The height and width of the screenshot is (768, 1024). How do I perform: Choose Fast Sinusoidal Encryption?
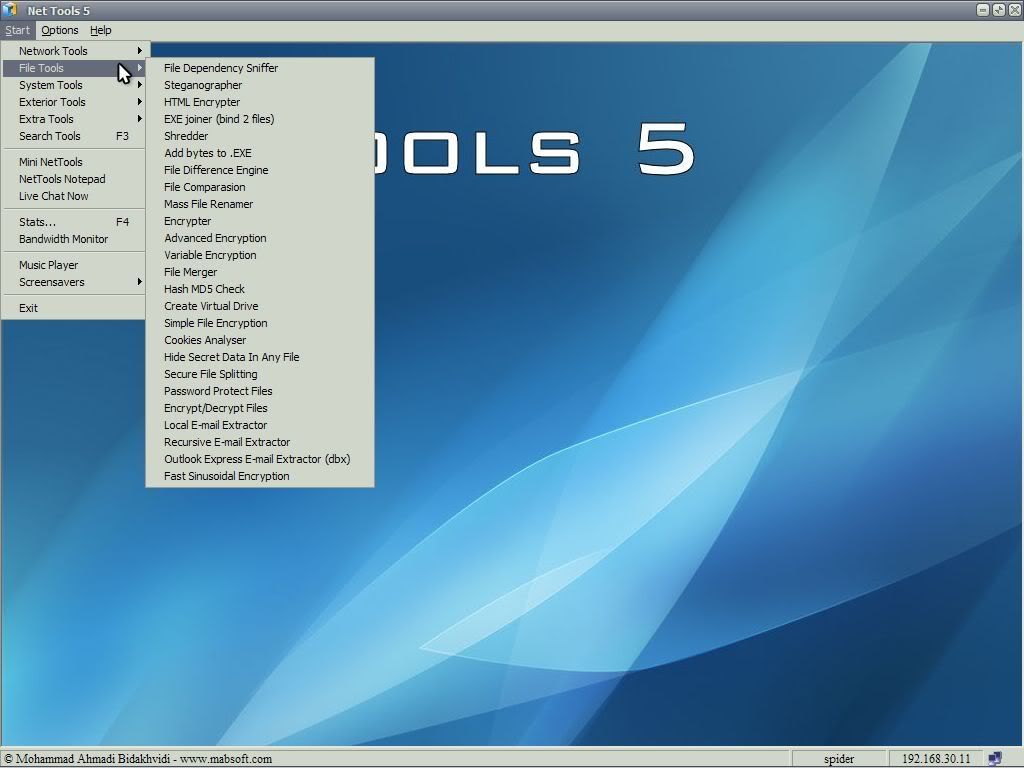[x=260, y=475]
